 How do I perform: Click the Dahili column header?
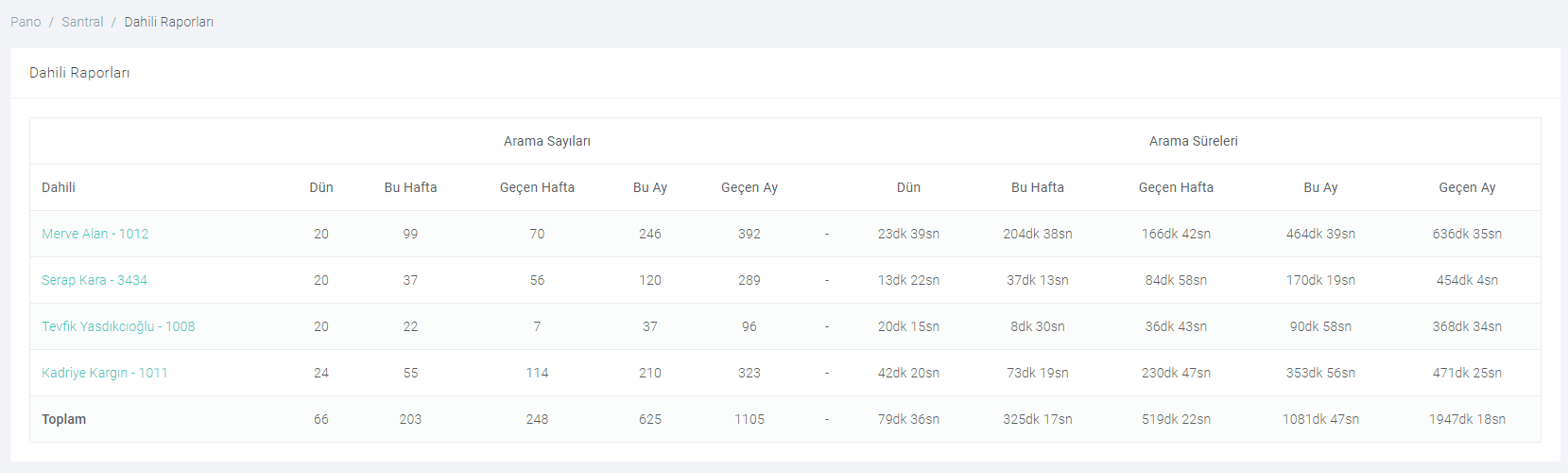click(x=59, y=187)
